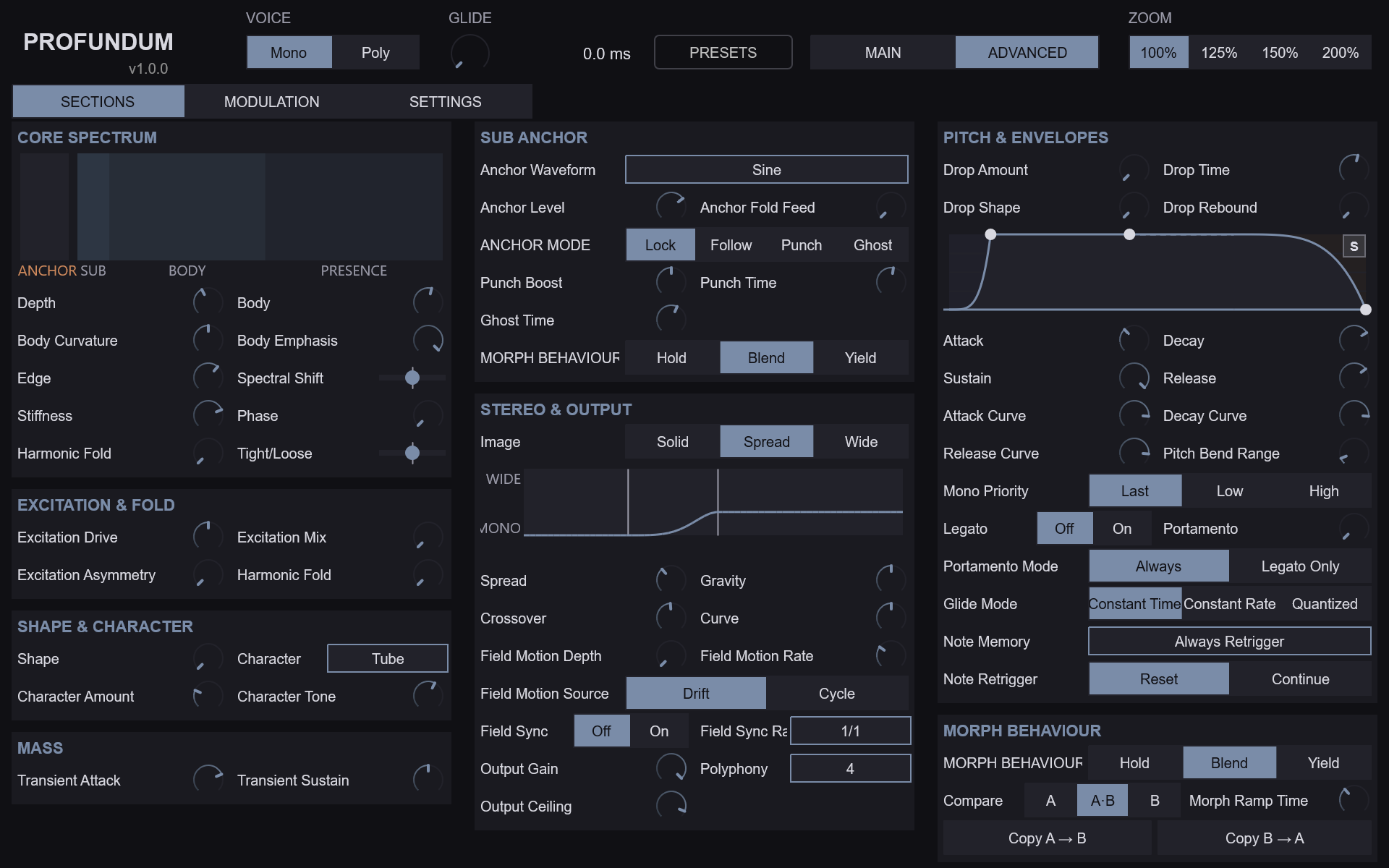
Task: Click the envelope end node at bottom right
Action: click(x=1366, y=310)
